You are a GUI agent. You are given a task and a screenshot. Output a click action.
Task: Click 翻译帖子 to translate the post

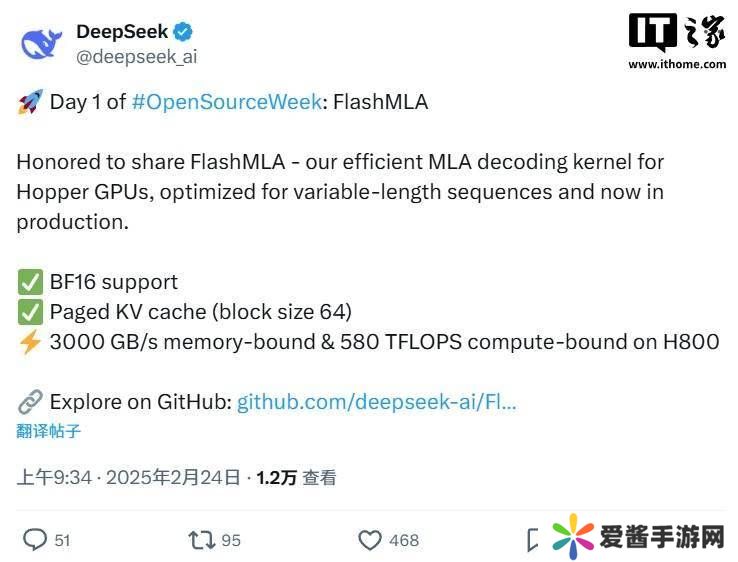48,431
